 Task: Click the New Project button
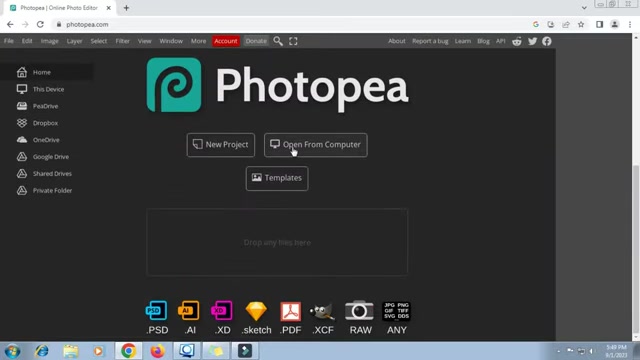coord(221,145)
